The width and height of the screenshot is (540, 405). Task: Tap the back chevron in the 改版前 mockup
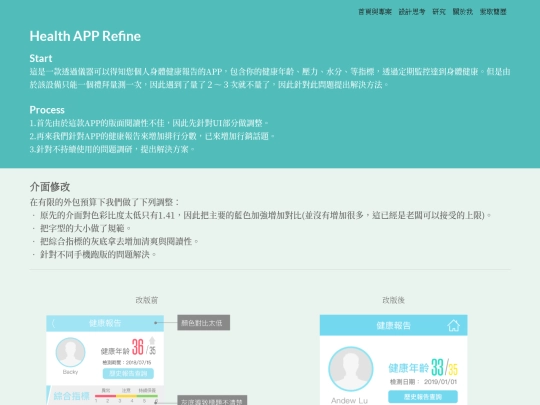tap(53, 323)
